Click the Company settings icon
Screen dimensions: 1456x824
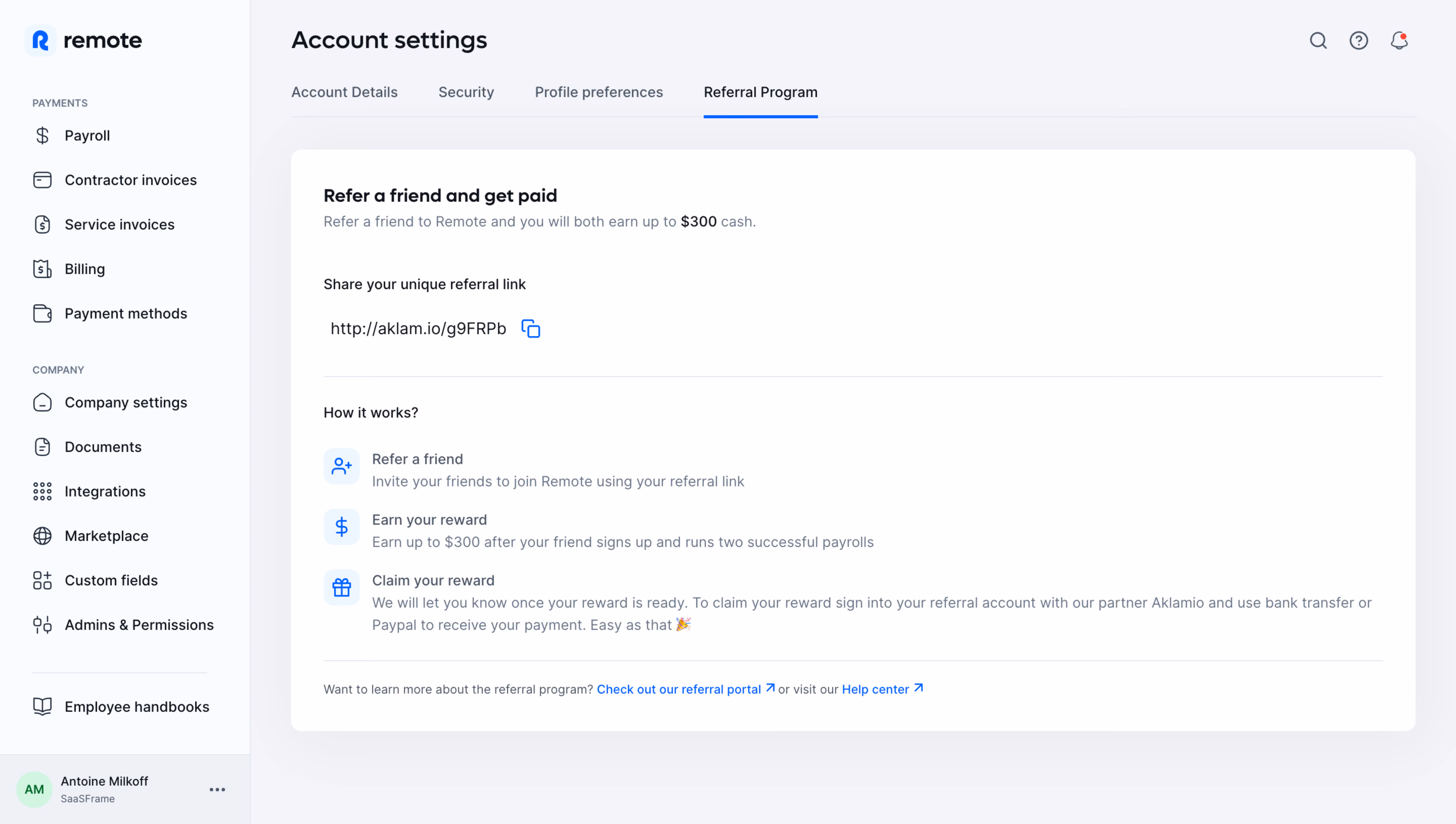click(x=42, y=402)
